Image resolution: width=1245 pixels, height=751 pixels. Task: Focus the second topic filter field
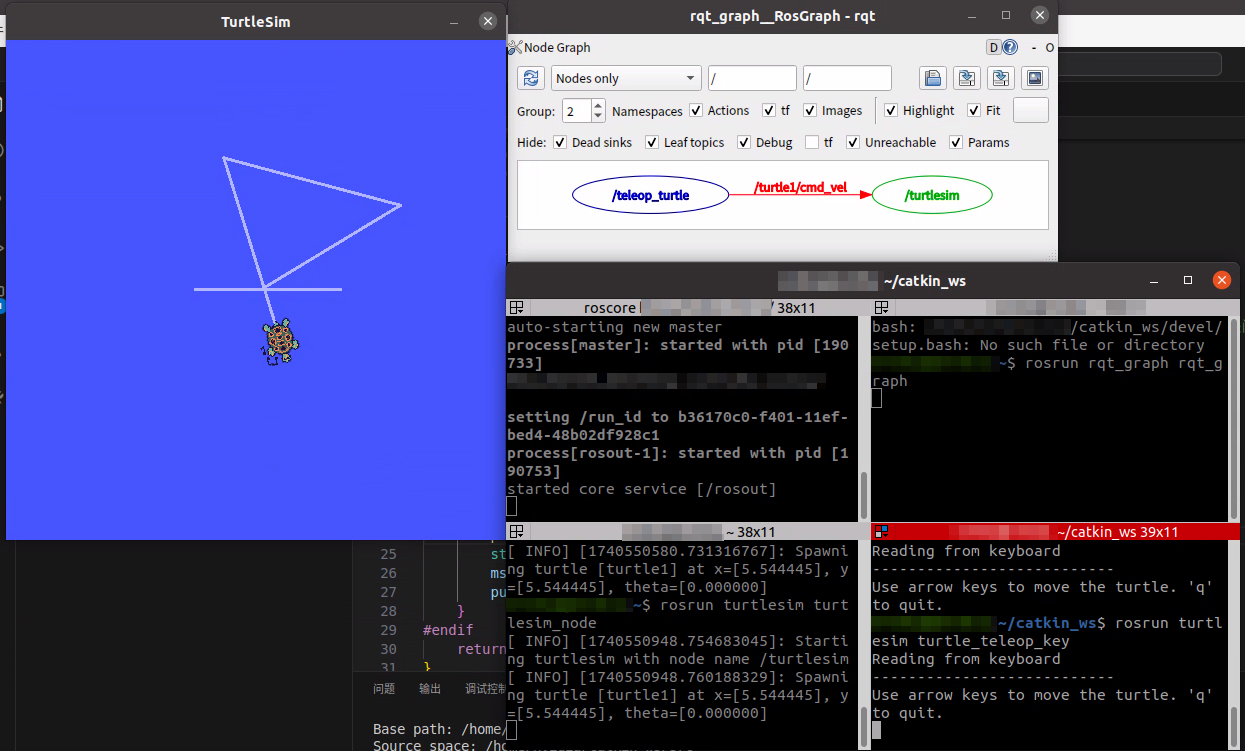click(847, 78)
